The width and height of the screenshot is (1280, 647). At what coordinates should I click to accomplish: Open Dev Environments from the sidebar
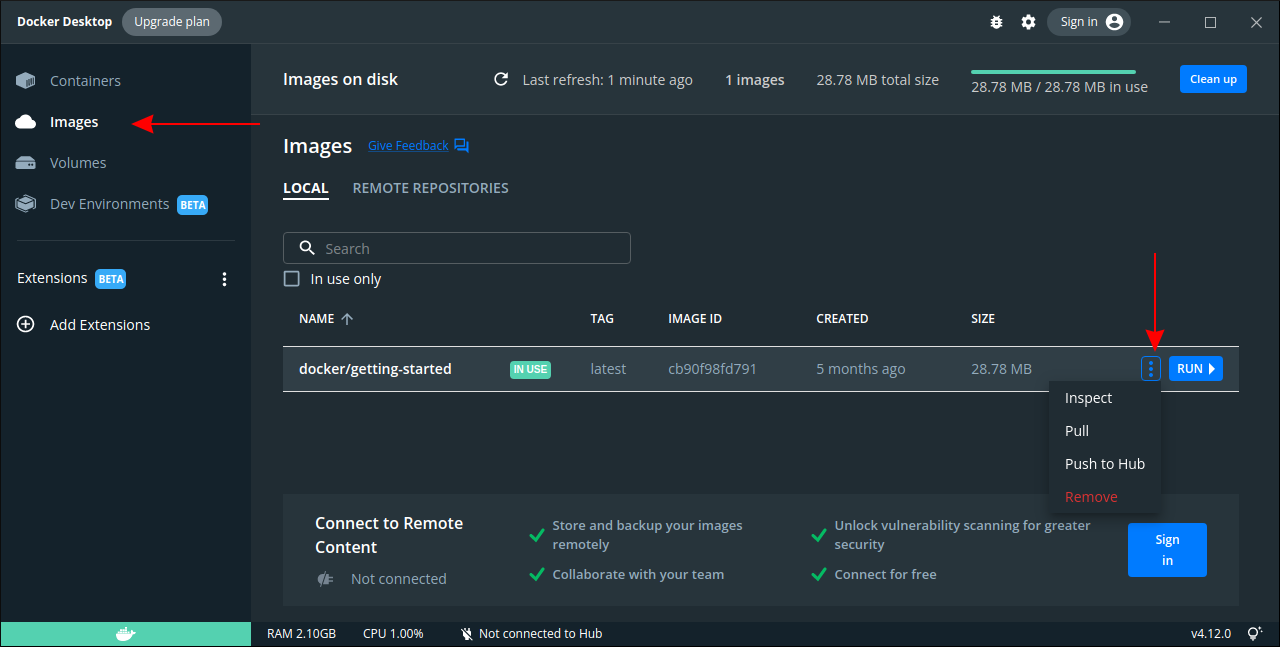[x=108, y=203]
